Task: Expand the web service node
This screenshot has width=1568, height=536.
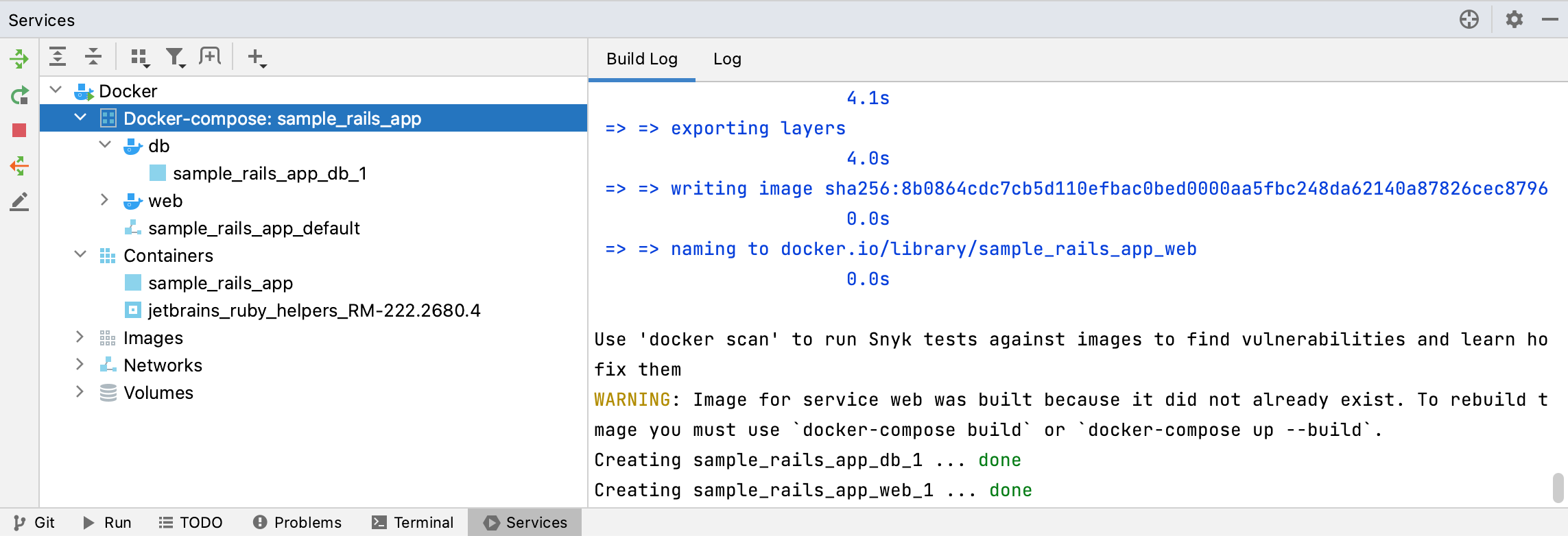Action: pyautogui.click(x=104, y=199)
